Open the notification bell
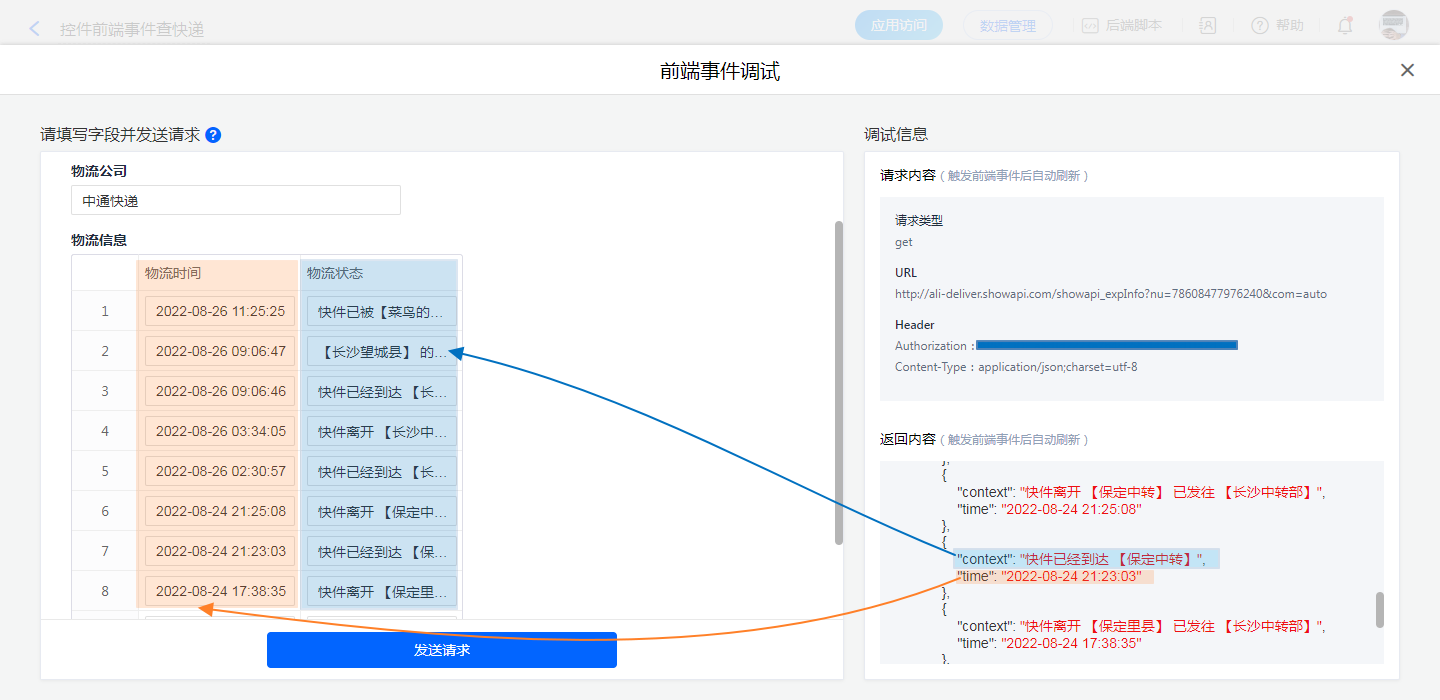The height and width of the screenshot is (700, 1440). (x=1345, y=26)
